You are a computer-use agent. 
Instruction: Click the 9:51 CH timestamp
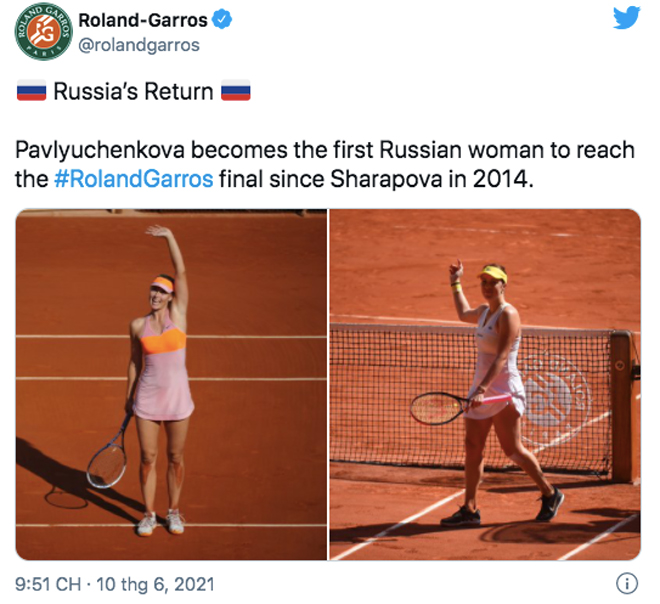pos(48,584)
